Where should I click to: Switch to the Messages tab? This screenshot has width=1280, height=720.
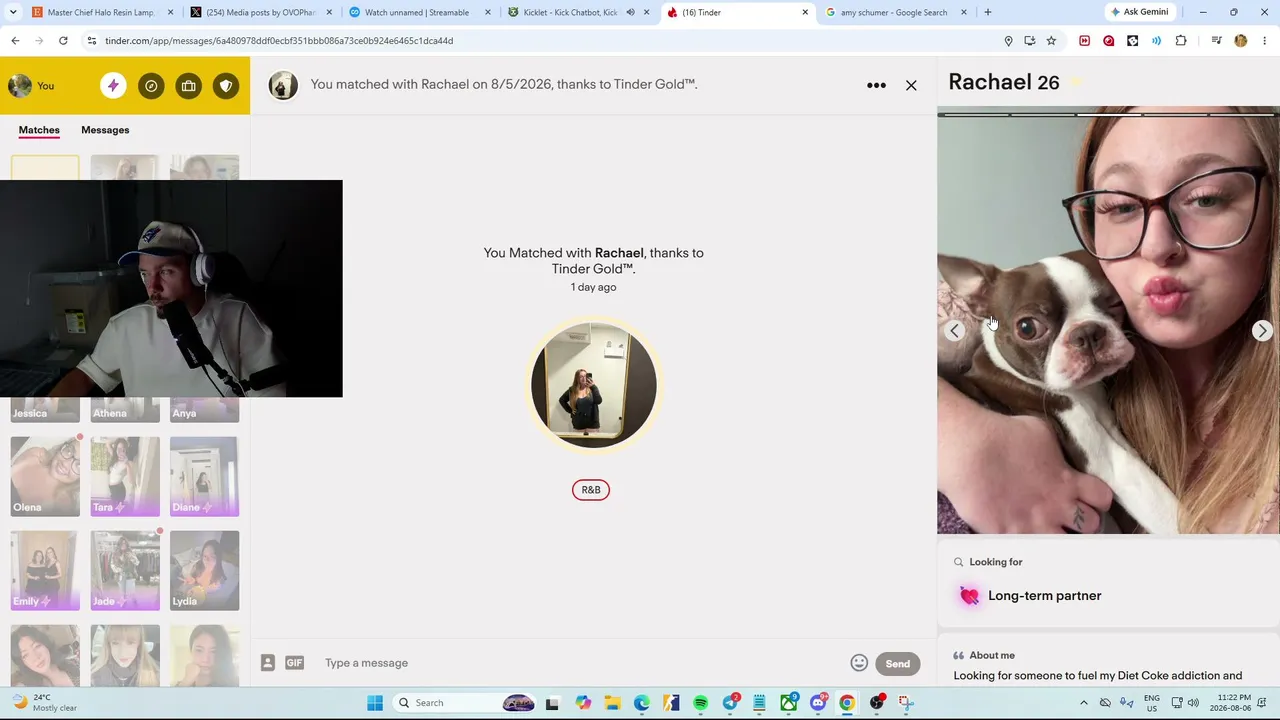coord(105,130)
